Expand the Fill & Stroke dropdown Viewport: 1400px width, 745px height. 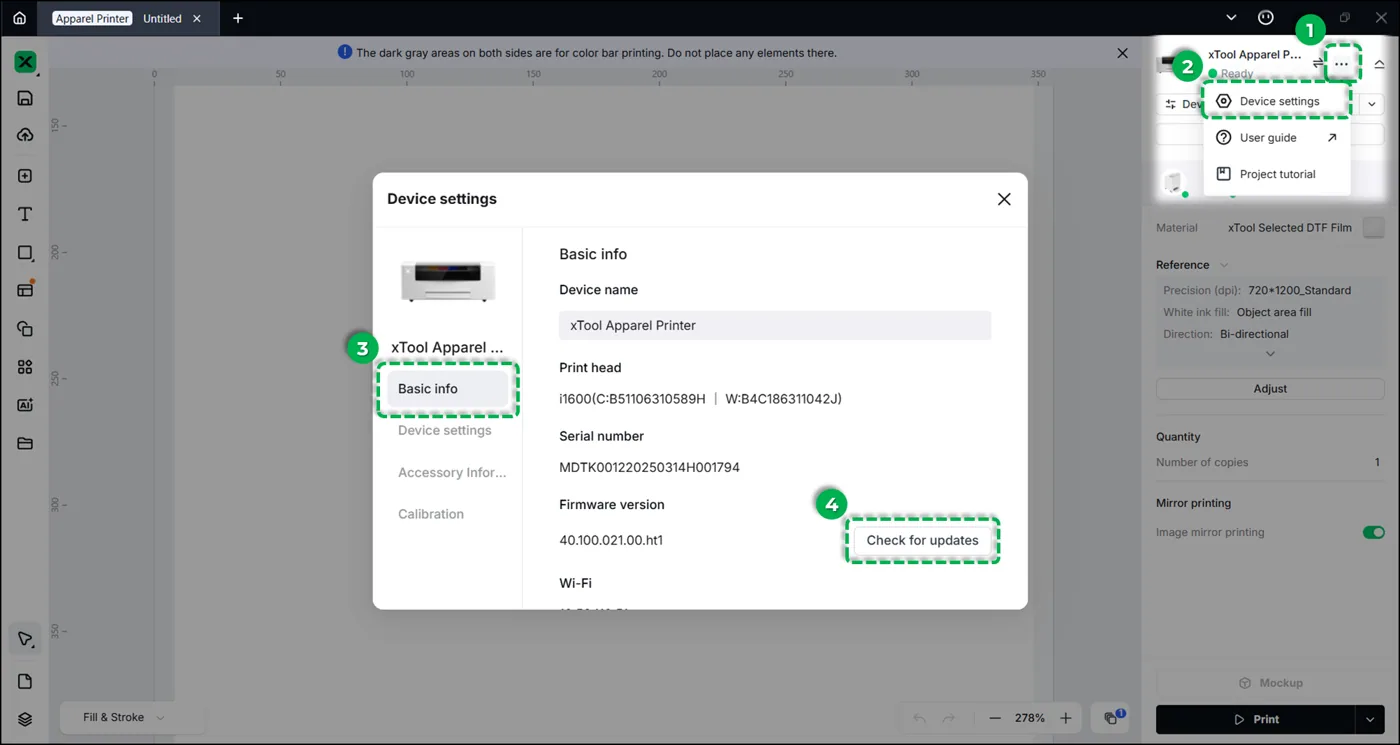(x=133, y=717)
